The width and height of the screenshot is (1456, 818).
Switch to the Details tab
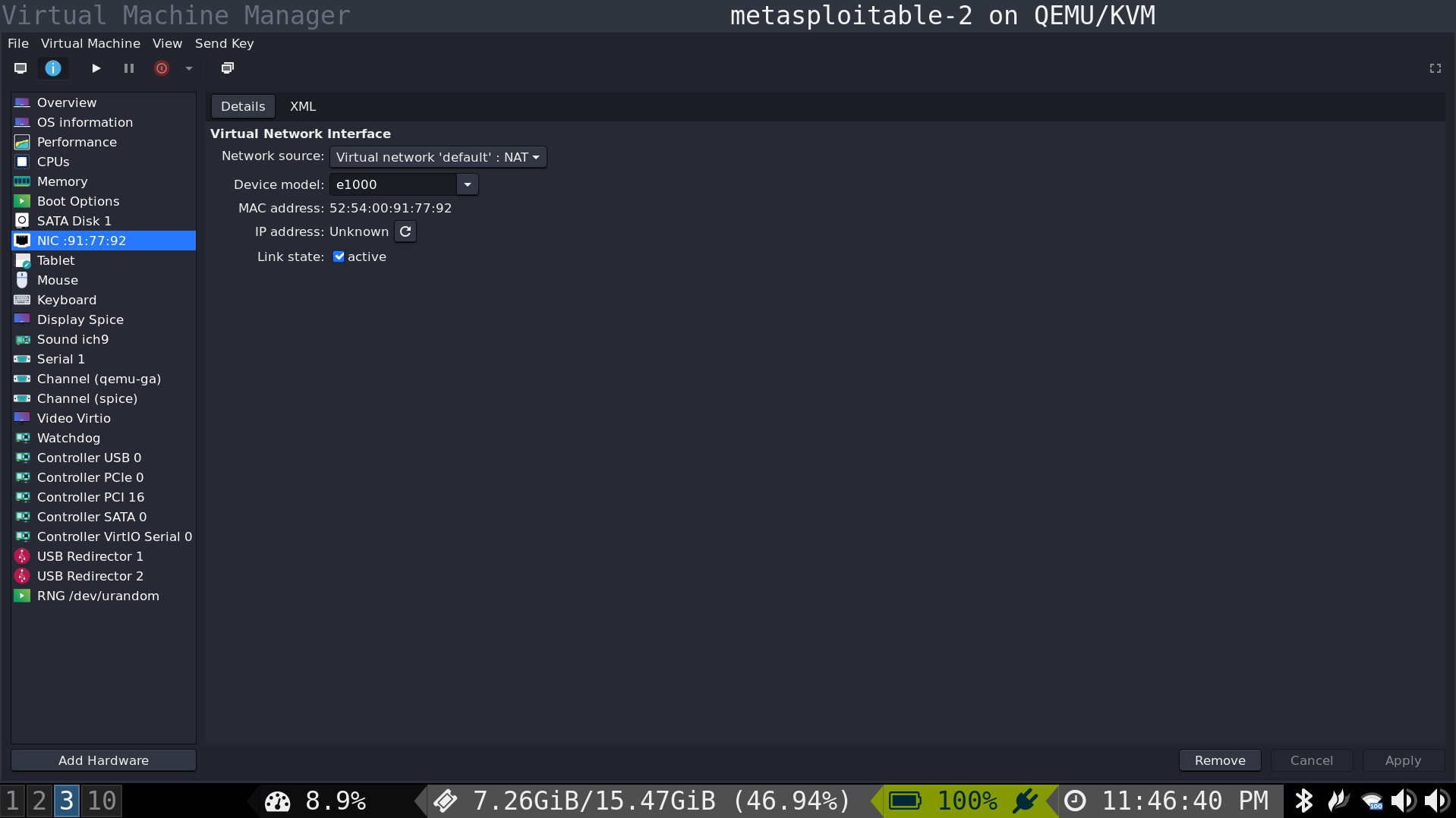[243, 106]
